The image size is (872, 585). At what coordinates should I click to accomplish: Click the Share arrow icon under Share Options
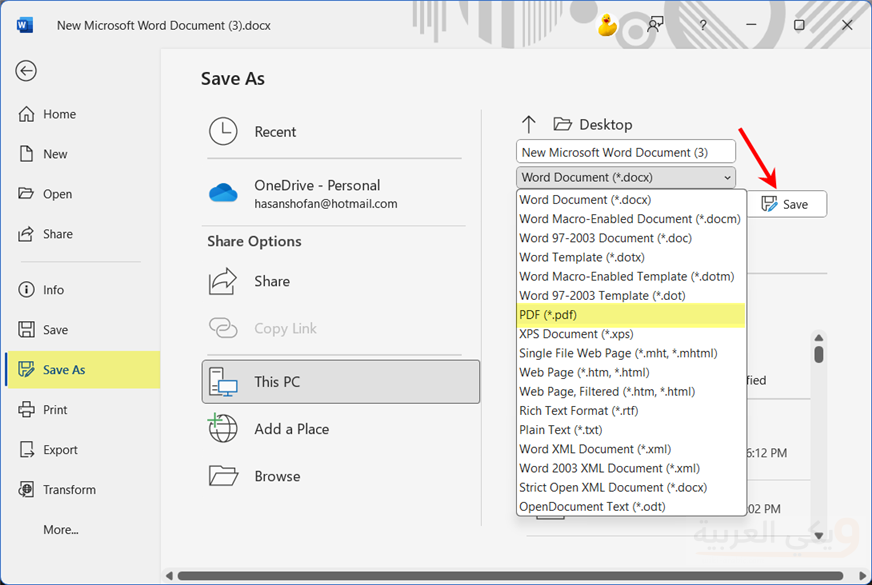(x=223, y=281)
